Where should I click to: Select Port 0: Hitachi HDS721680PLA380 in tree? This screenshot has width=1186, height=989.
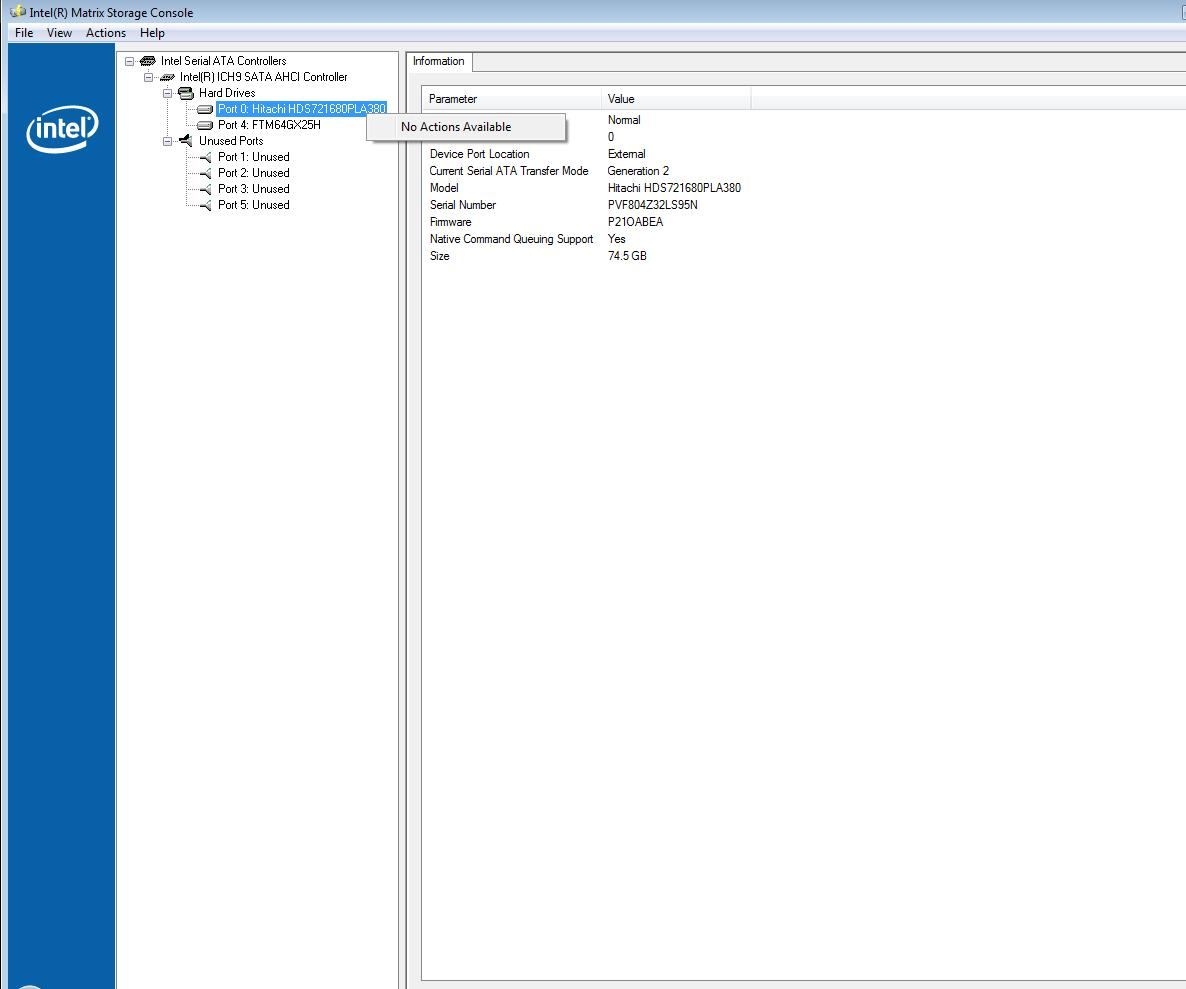pyautogui.click(x=302, y=109)
